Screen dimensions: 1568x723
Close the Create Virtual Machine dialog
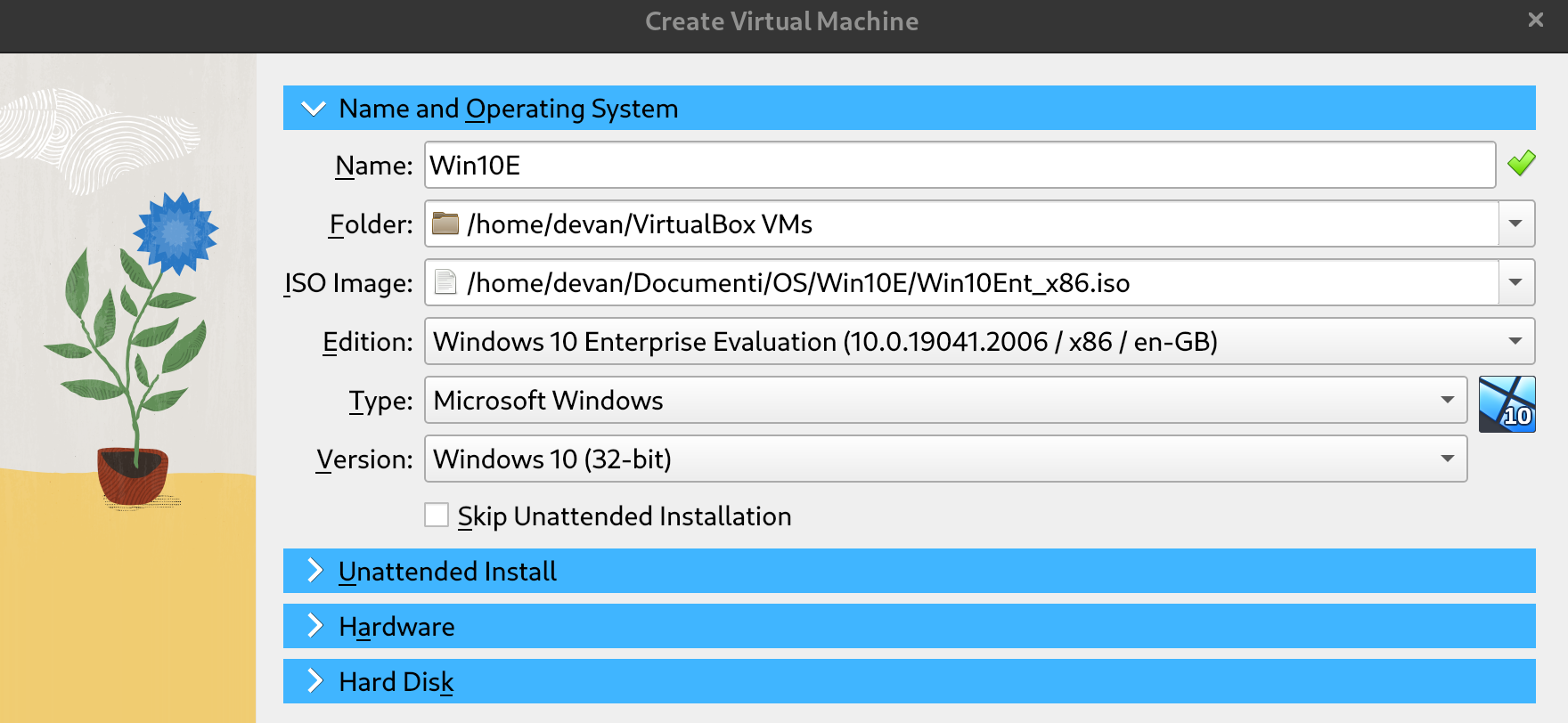[x=1535, y=20]
